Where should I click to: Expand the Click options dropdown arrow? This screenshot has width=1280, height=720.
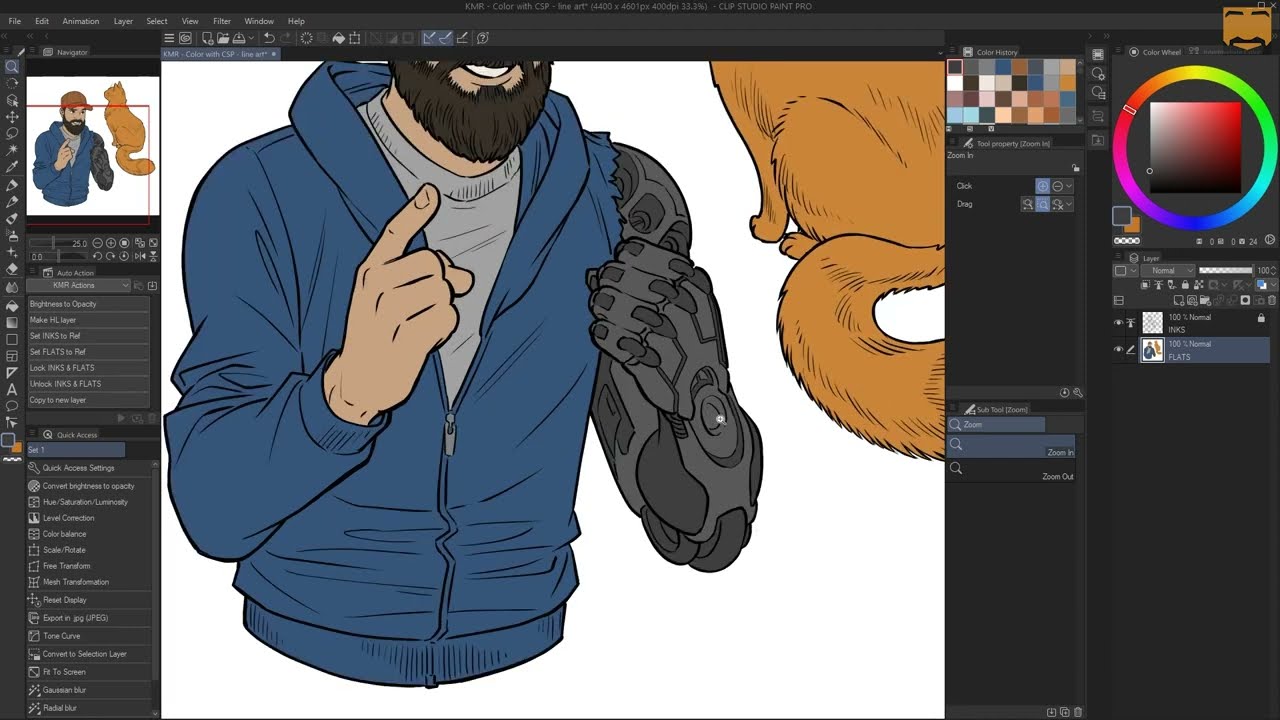coord(1069,186)
